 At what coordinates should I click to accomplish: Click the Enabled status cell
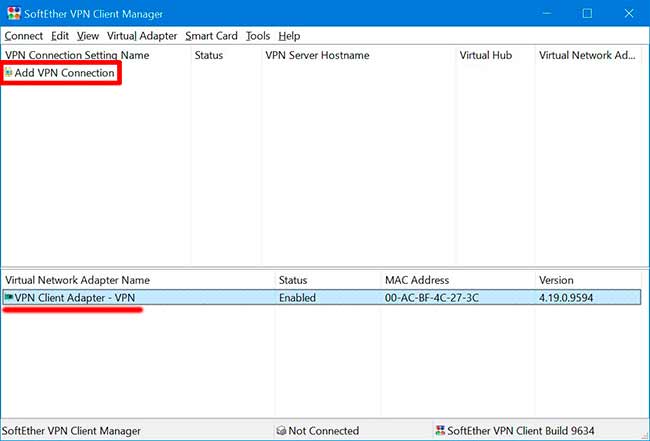[297, 298]
